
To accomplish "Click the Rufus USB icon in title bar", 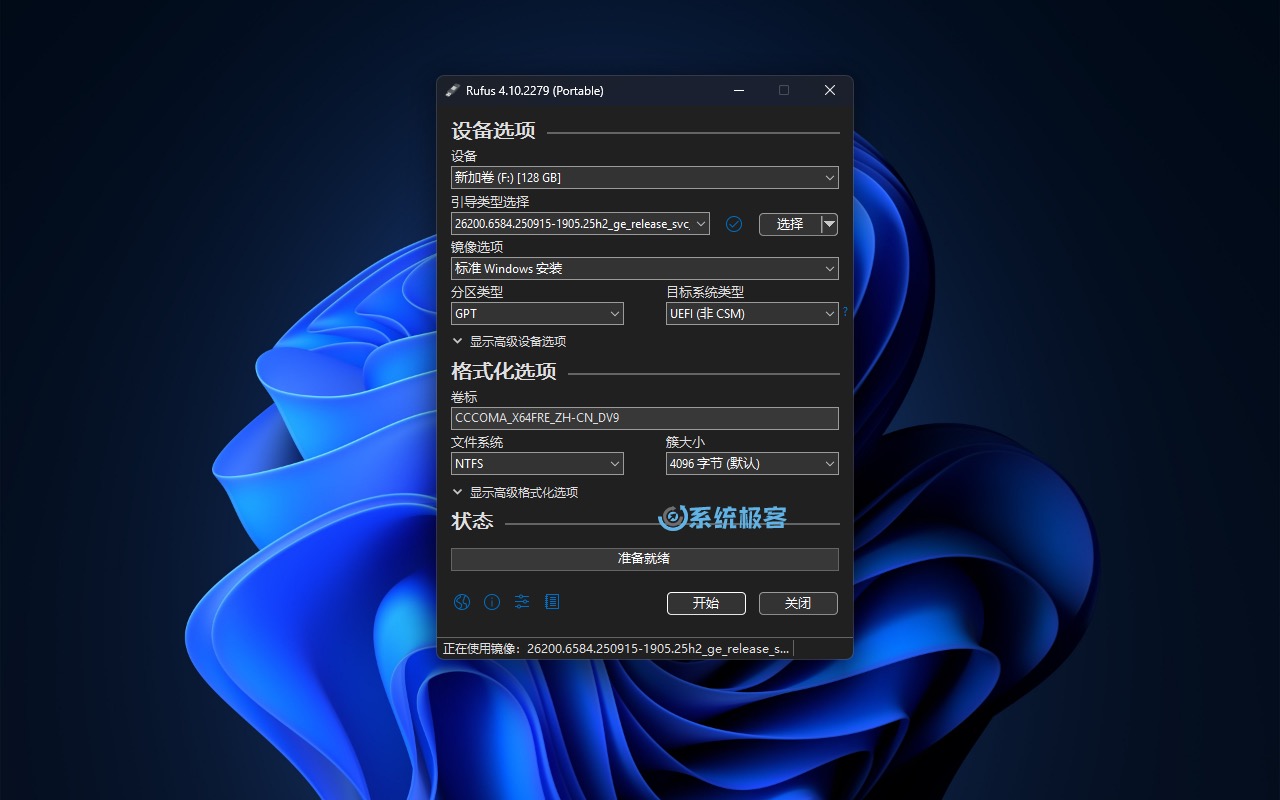I will pyautogui.click(x=453, y=90).
